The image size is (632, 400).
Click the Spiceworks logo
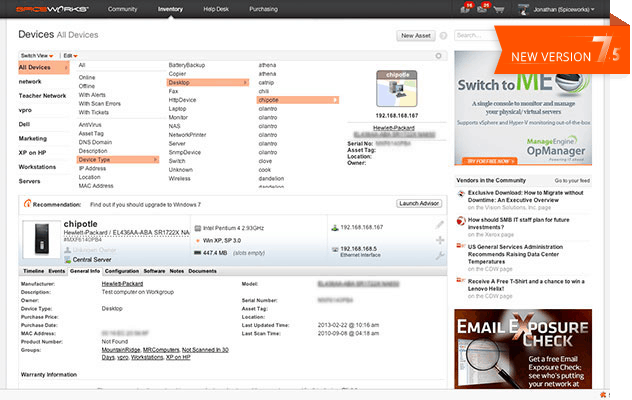[48, 8]
